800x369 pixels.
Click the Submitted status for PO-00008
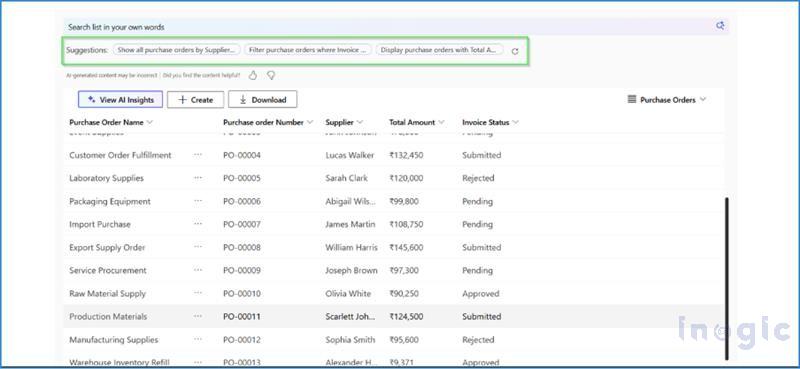482,247
